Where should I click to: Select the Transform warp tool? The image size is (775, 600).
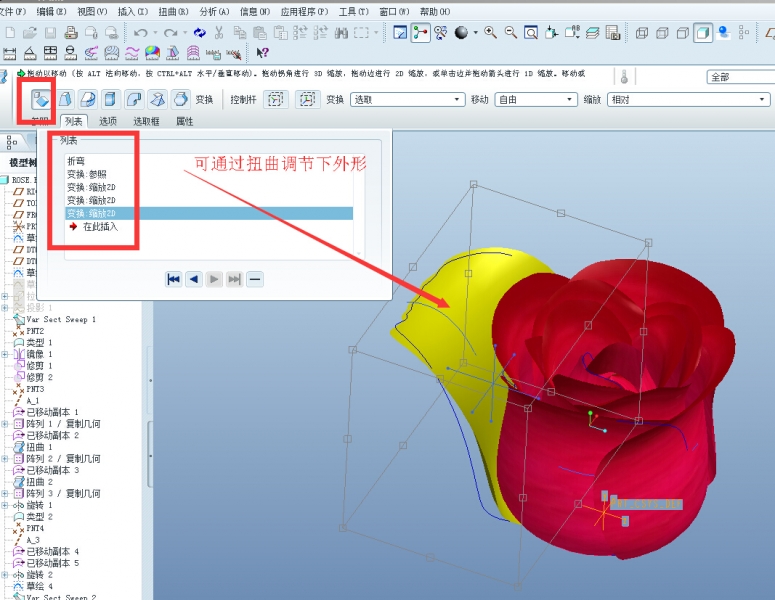pos(41,98)
